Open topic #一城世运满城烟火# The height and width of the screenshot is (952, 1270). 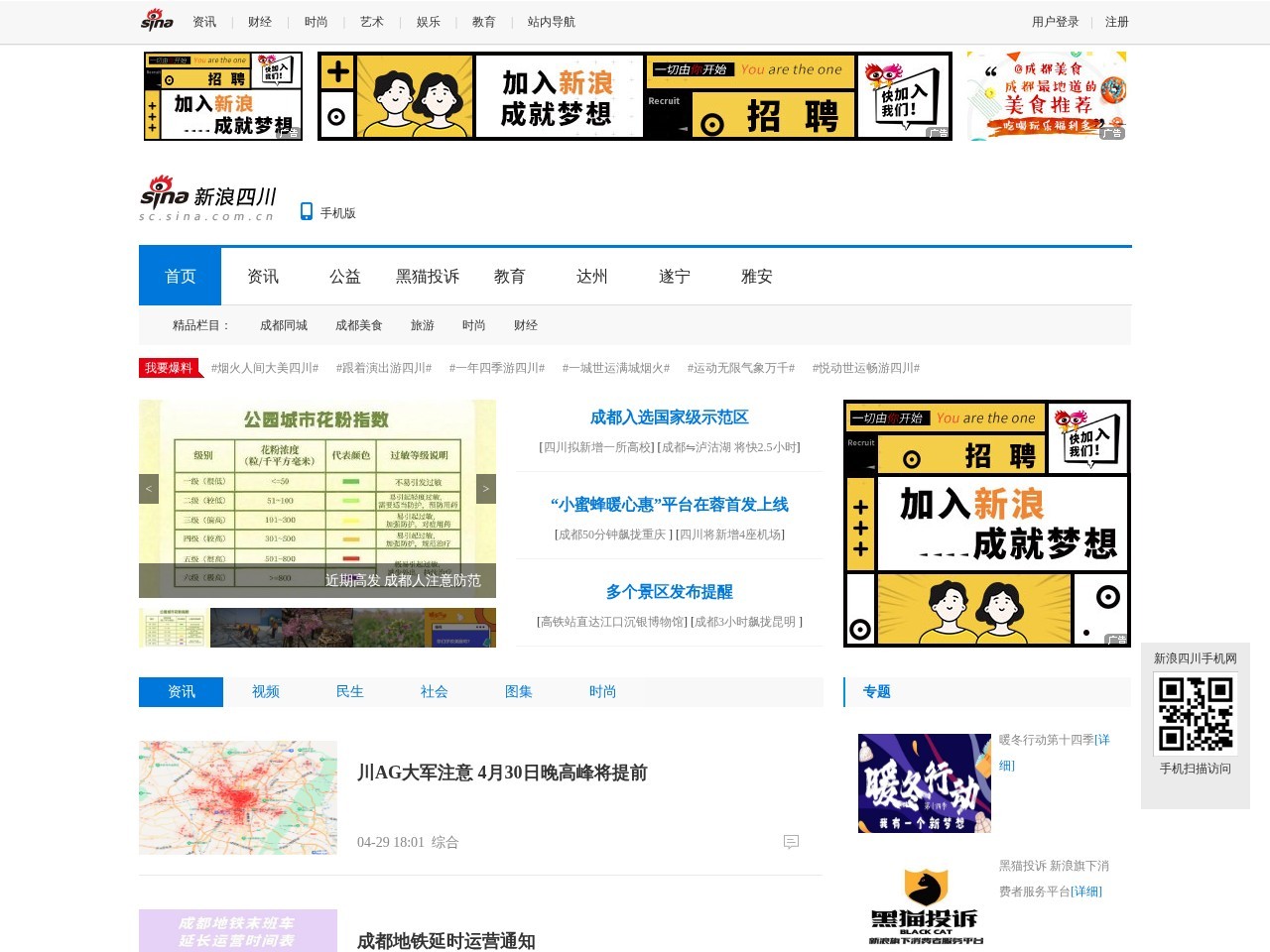[x=616, y=368]
